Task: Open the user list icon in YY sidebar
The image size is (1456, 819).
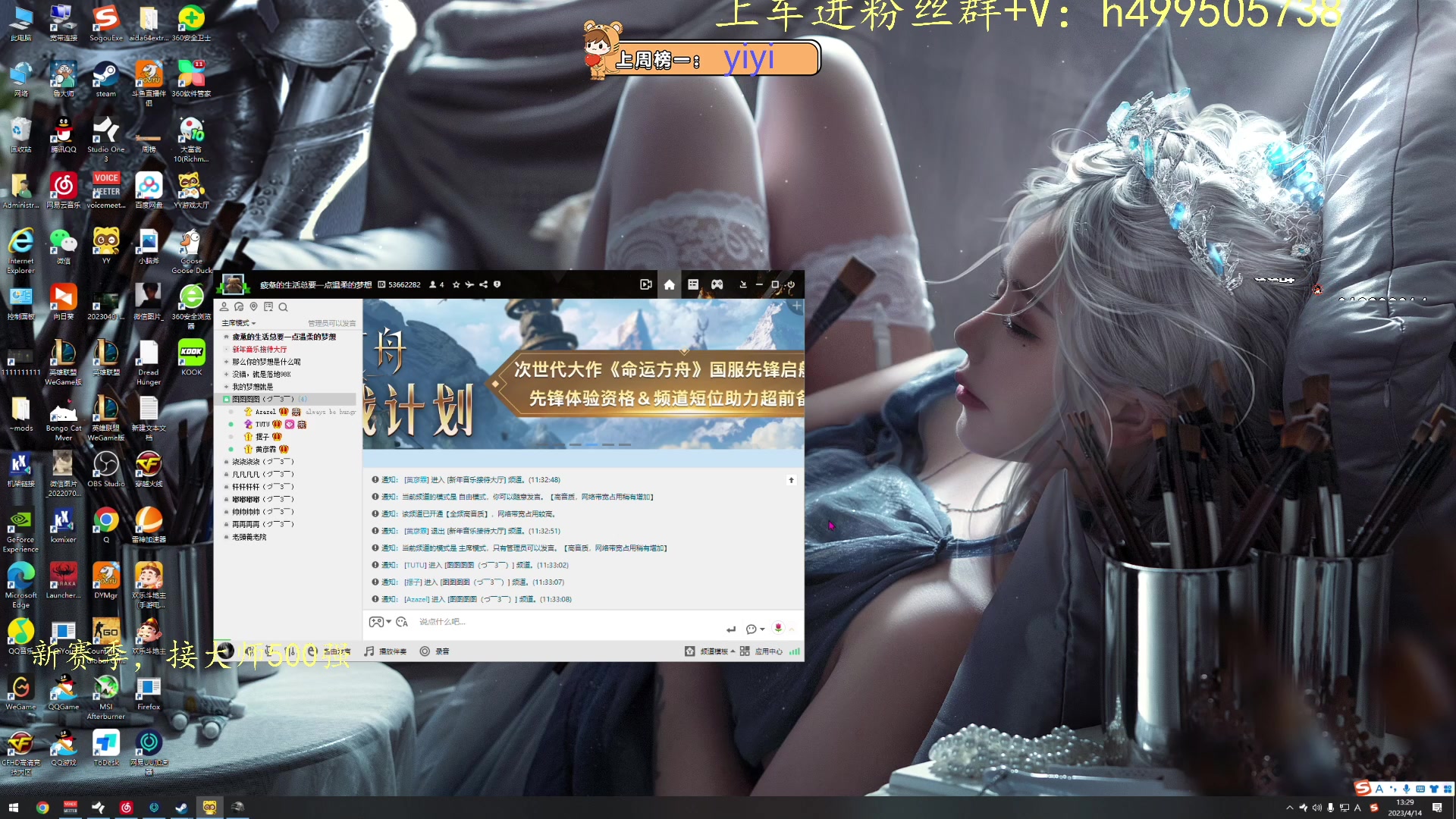Action: coord(224,307)
